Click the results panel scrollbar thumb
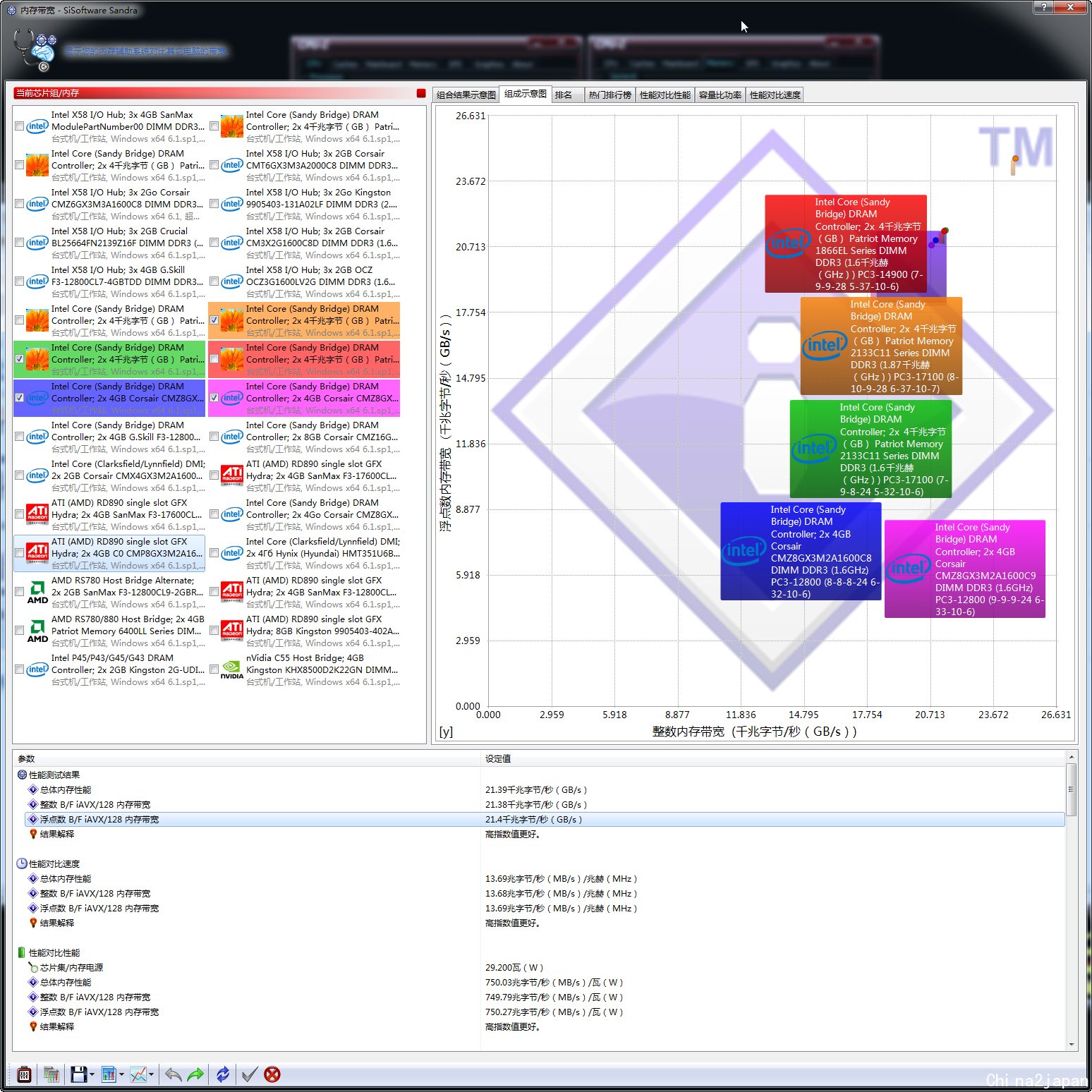This screenshot has width=1092, height=1092. click(1072, 790)
